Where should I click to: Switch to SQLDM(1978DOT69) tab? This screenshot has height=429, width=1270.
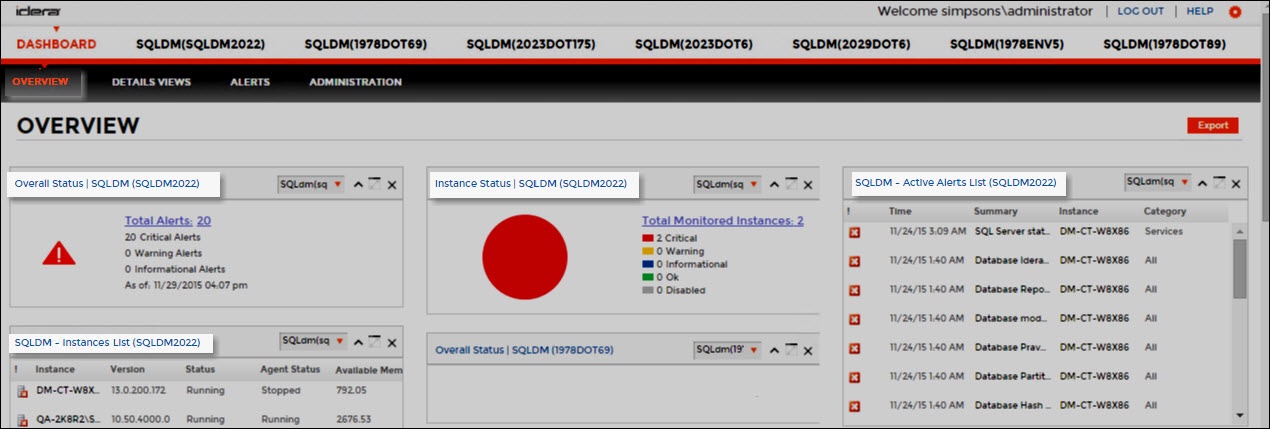click(x=365, y=45)
